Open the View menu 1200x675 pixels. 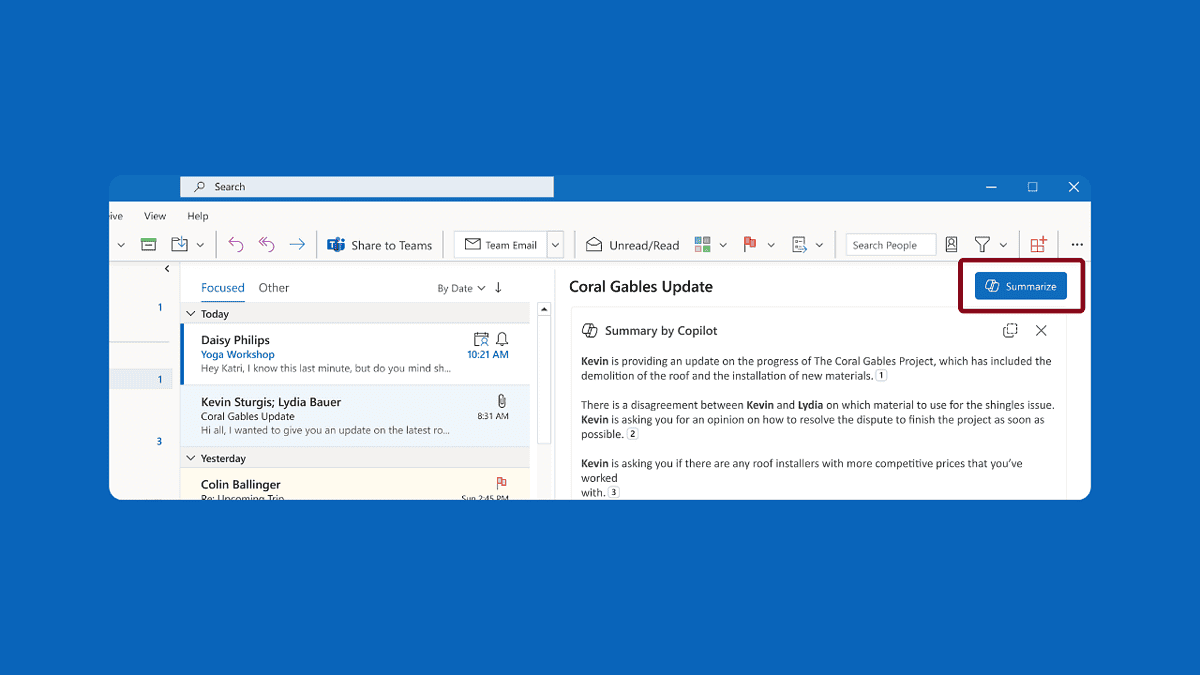(155, 216)
